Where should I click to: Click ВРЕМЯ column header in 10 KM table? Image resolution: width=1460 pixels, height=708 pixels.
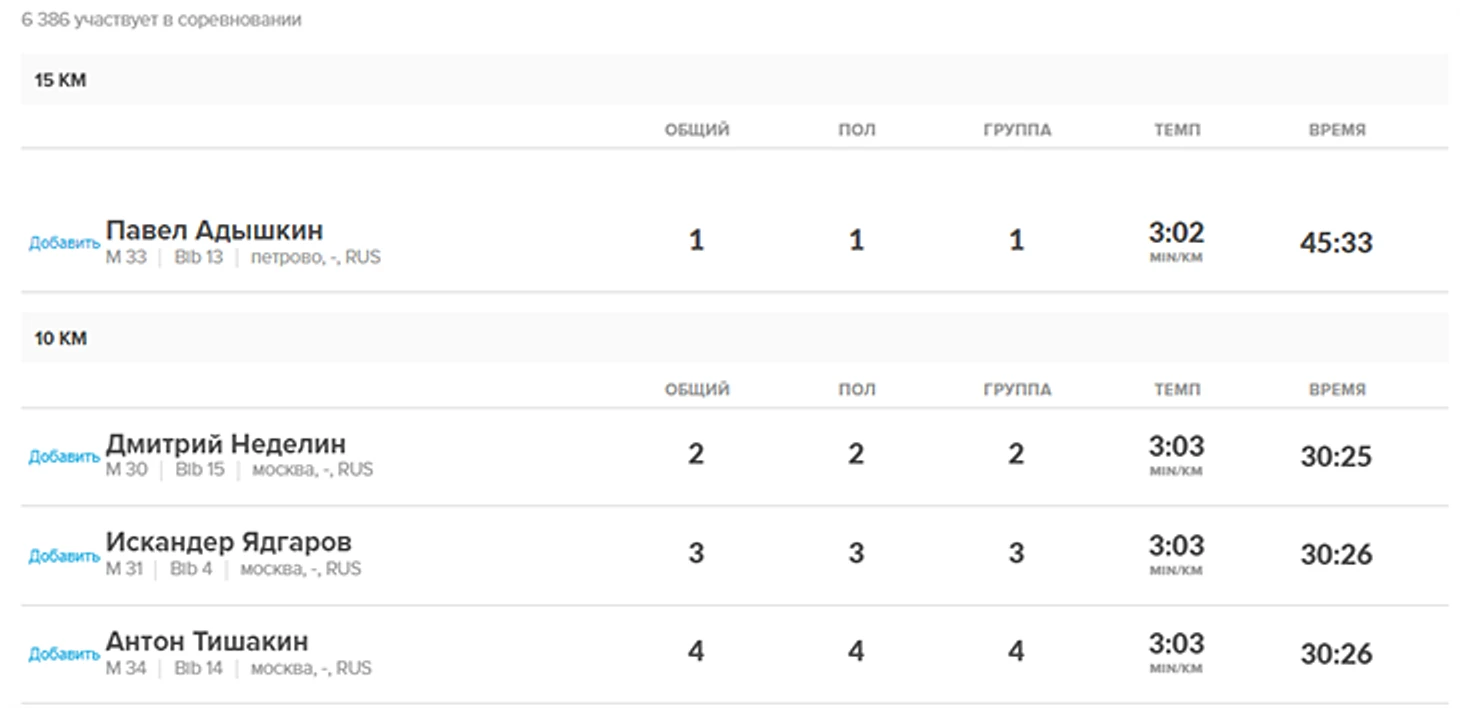(1336, 390)
